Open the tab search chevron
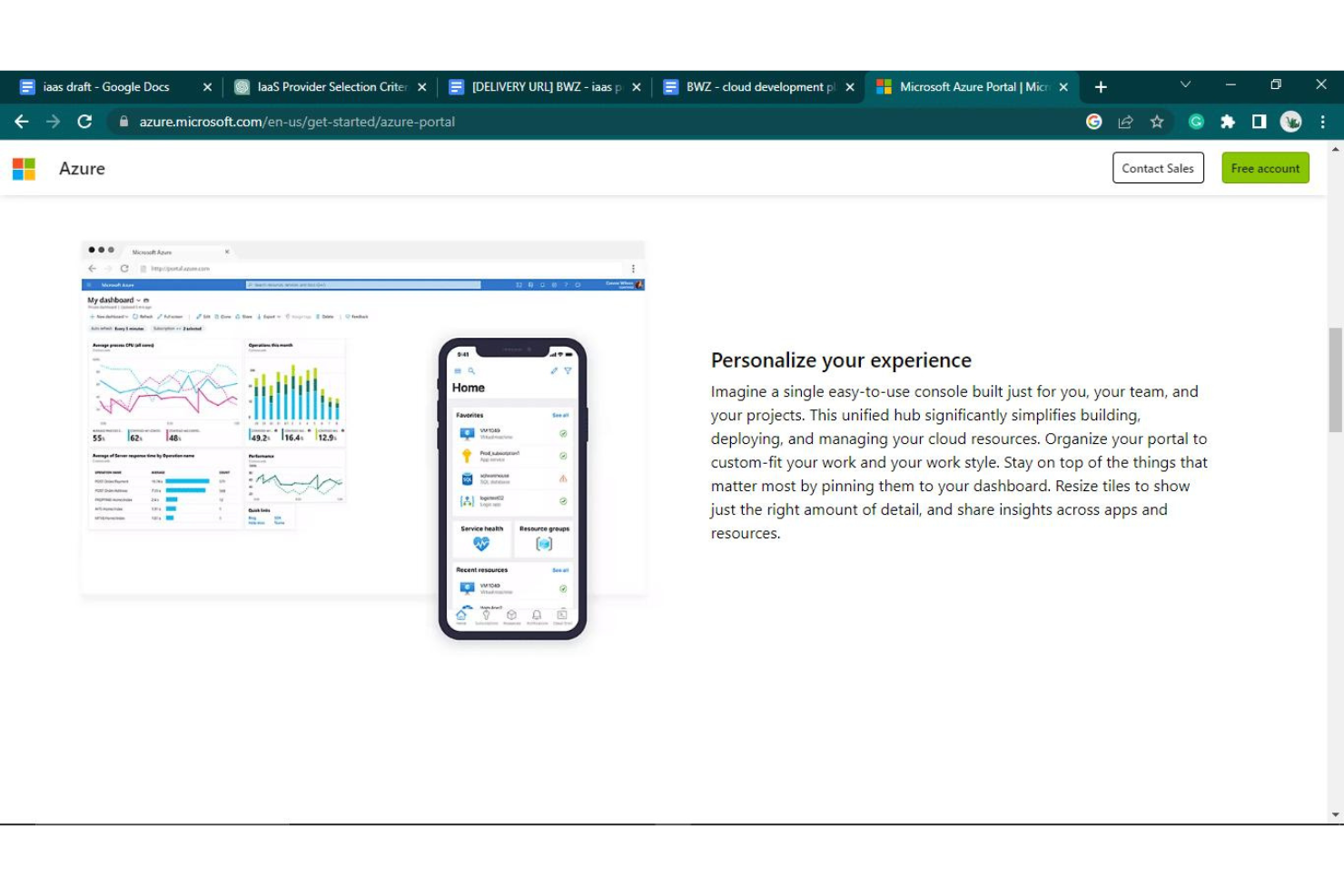1344x896 pixels. pyautogui.click(x=1185, y=84)
